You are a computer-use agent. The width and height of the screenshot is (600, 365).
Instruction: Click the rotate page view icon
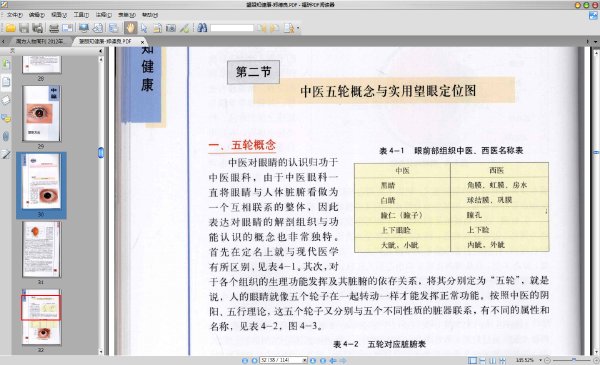click(98, 28)
